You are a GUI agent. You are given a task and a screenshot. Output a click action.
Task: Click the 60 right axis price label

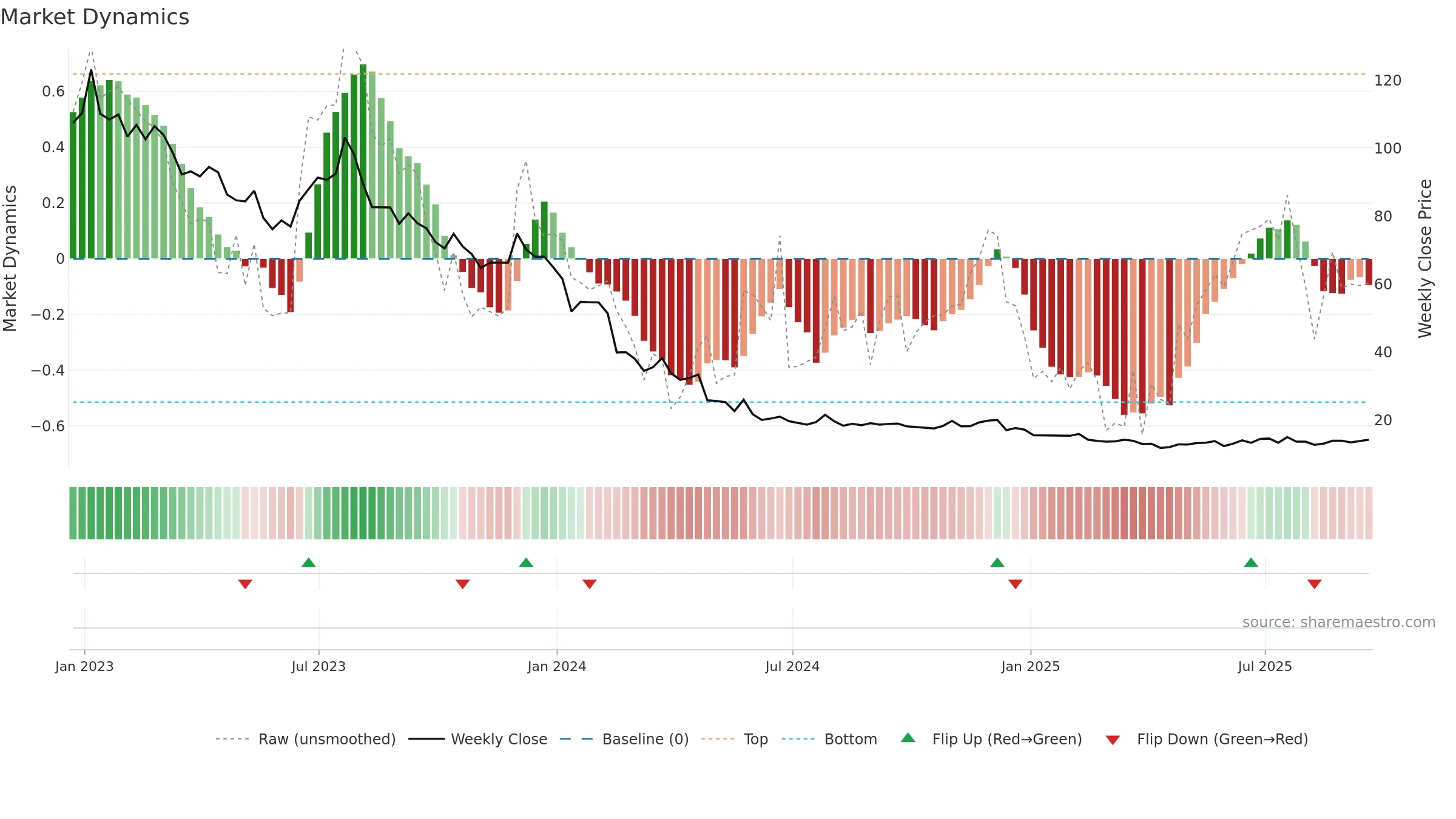[x=1383, y=285]
